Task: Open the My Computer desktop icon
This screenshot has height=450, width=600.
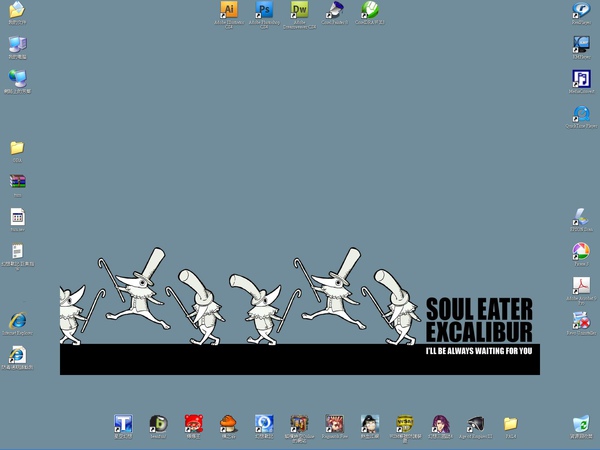Action: point(17,45)
